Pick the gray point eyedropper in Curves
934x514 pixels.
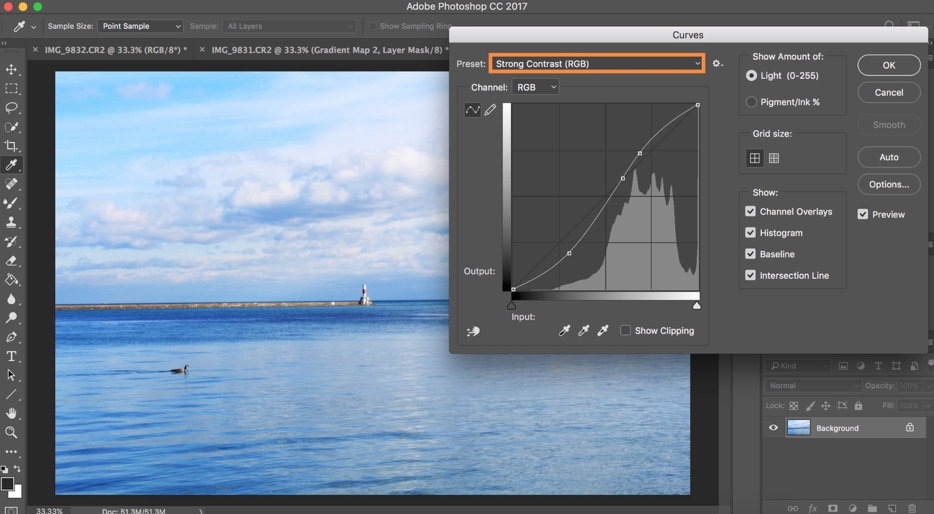(584, 331)
